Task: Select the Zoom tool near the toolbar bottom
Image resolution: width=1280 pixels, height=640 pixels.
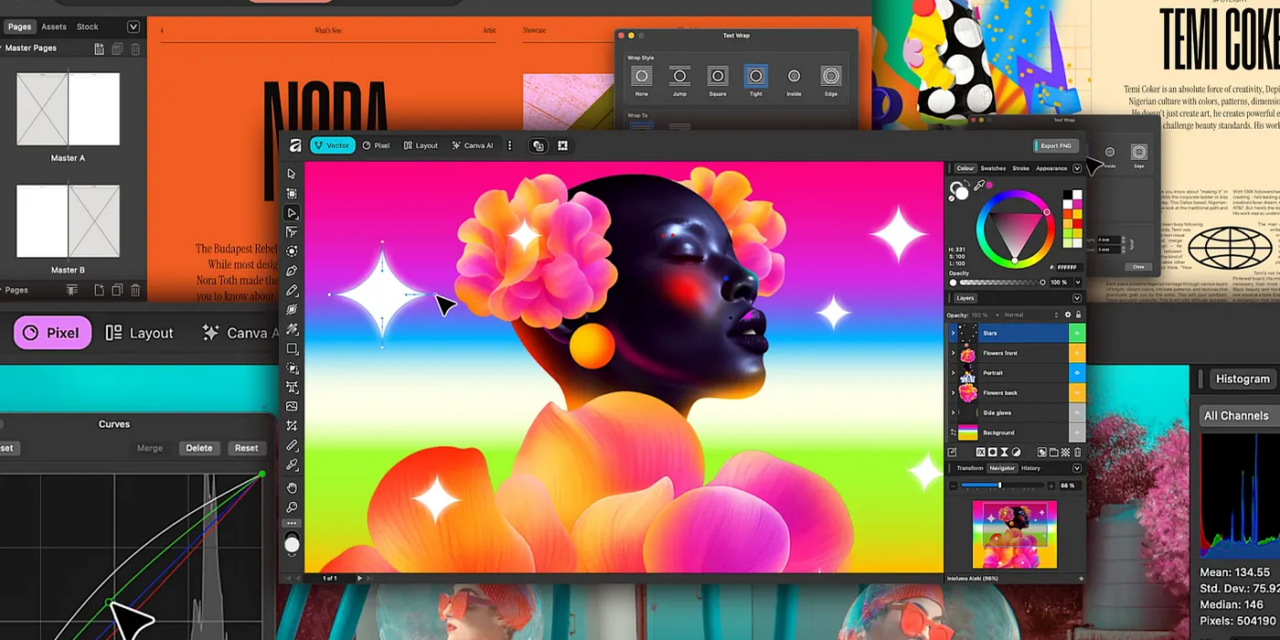Action: point(291,505)
